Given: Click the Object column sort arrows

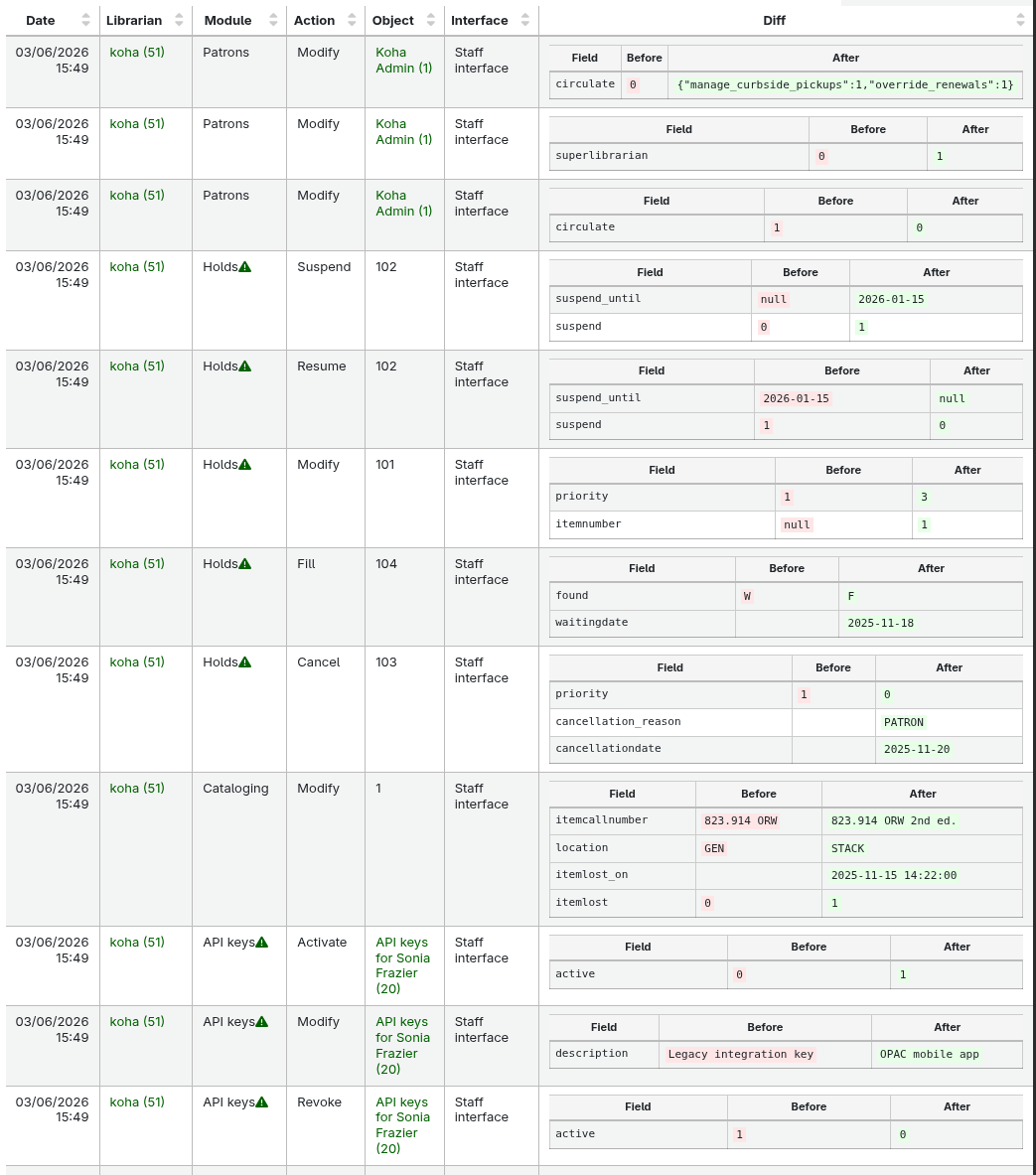Looking at the screenshot, I should 431,20.
